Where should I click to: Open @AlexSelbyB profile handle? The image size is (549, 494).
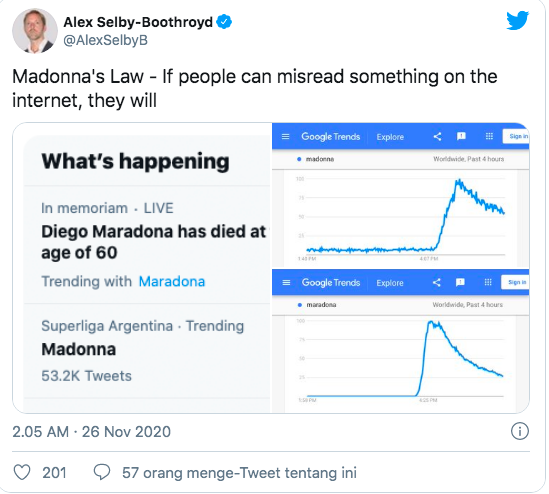point(105,40)
